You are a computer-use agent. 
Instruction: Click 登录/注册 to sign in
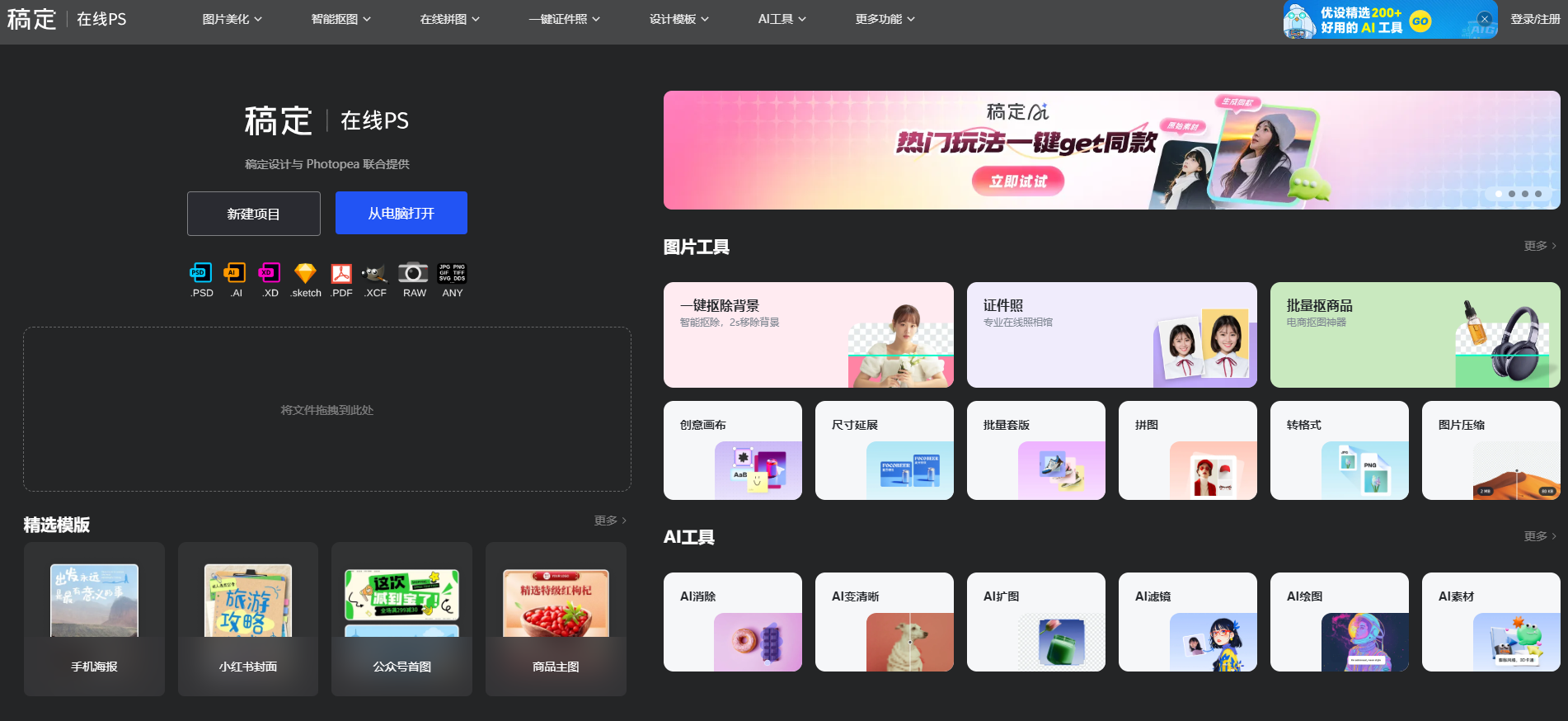pyautogui.click(x=1535, y=19)
